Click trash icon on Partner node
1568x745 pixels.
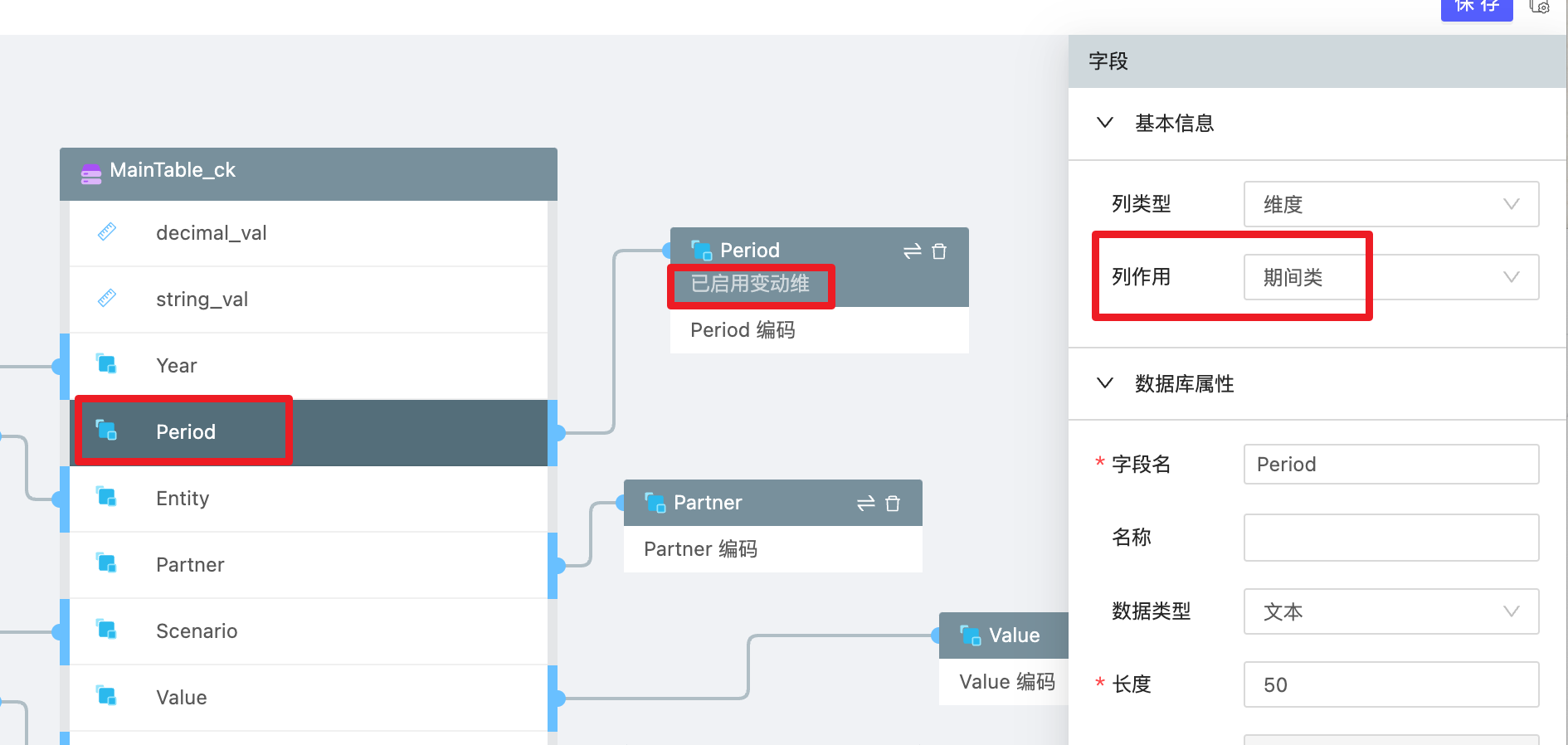point(893,504)
